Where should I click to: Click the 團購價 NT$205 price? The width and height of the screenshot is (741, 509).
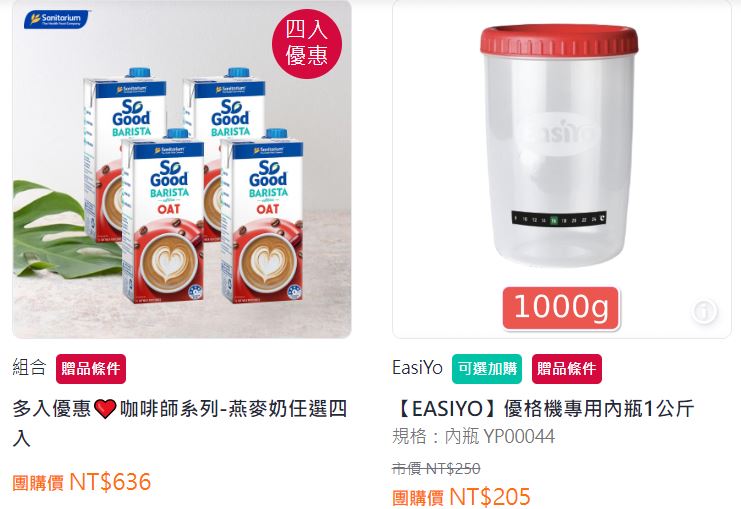461,497
